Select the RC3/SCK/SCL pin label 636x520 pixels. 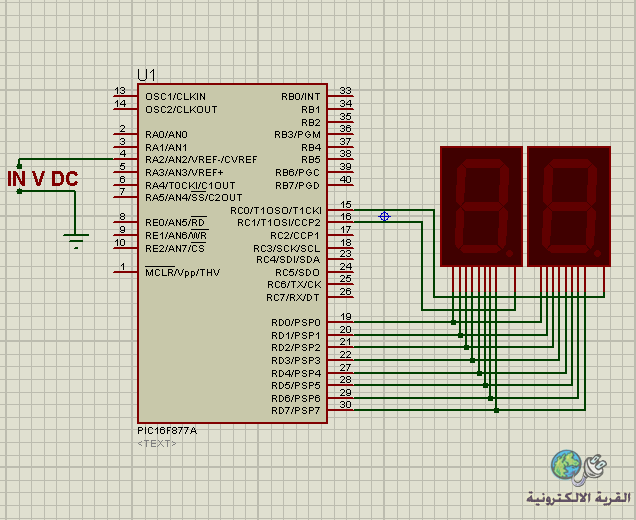[287, 248]
